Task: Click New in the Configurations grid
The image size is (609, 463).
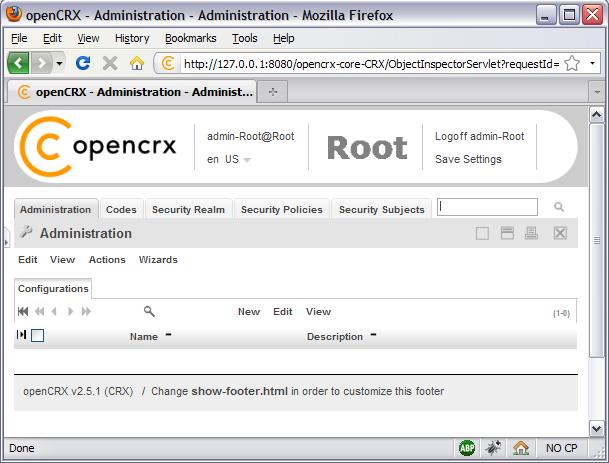Action: 249,312
